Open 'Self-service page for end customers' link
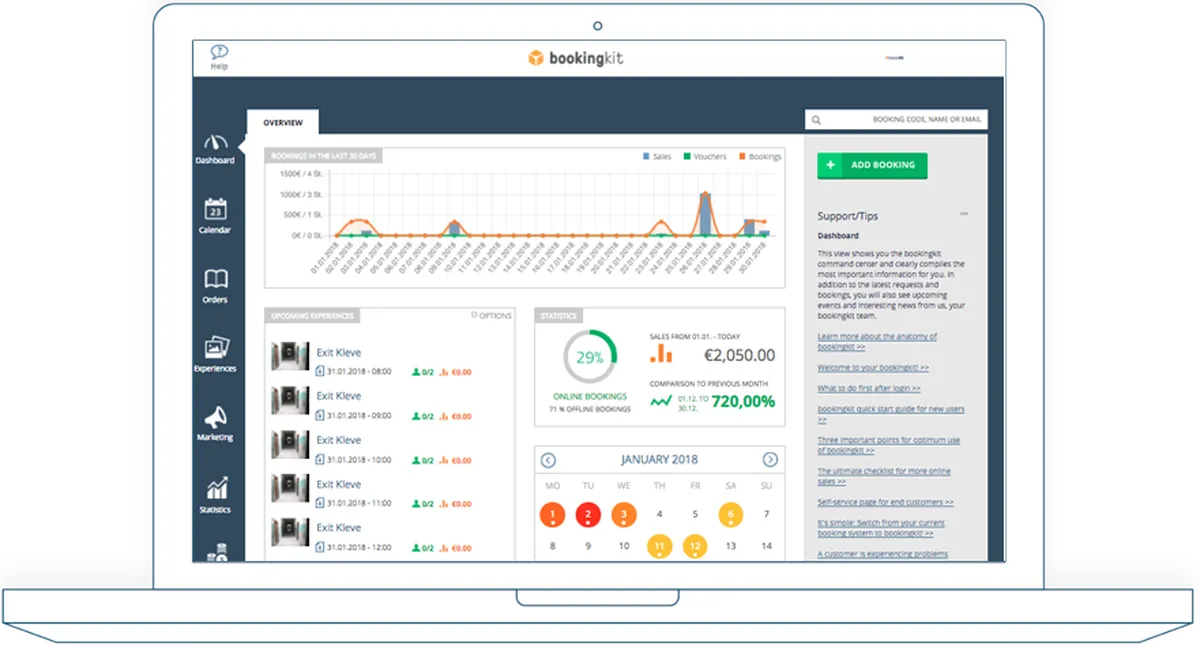The height and width of the screenshot is (655, 1200). (x=885, y=502)
